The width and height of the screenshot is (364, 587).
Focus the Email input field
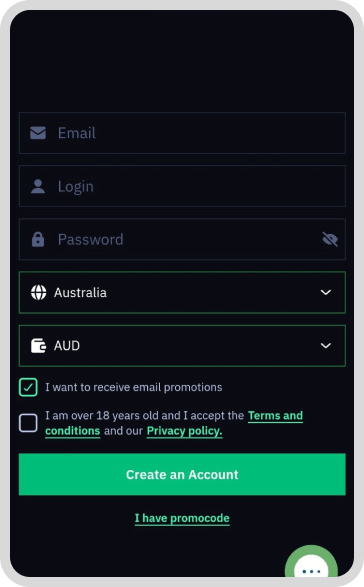[x=182, y=133]
